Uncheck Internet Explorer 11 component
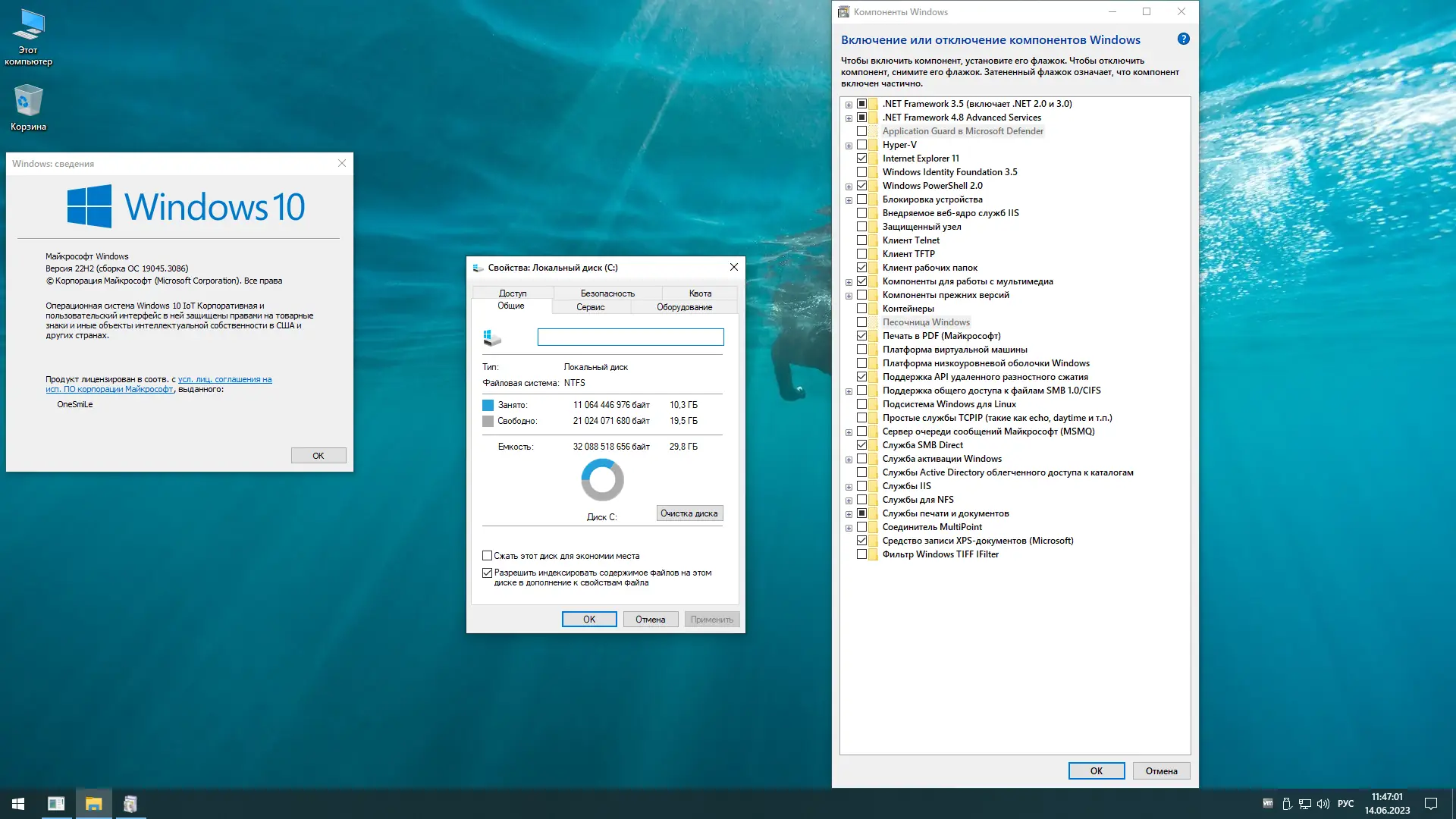The height and width of the screenshot is (819, 1456). coord(861,158)
